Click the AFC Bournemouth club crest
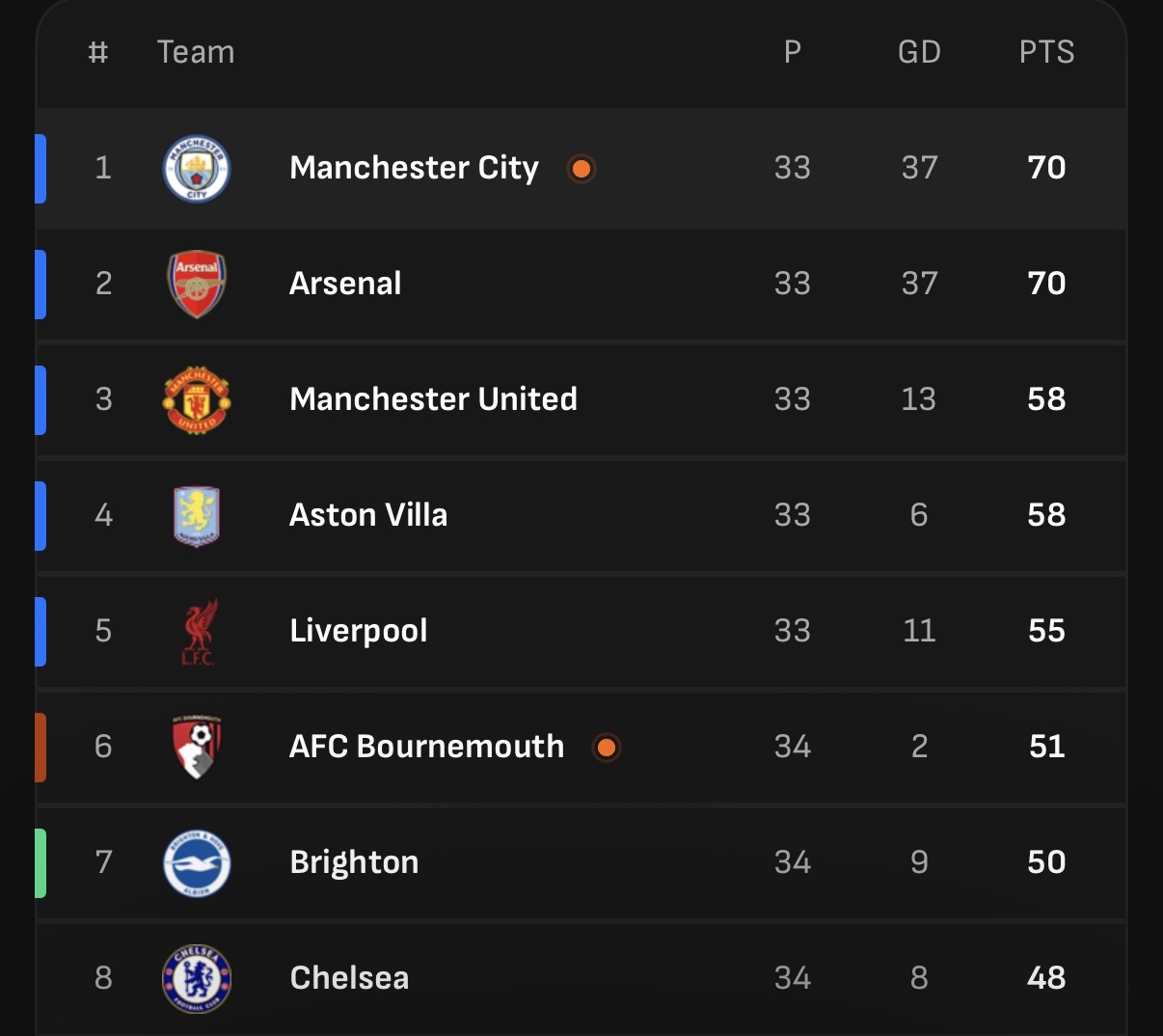The height and width of the screenshot is (1036, 1163). 197,748
